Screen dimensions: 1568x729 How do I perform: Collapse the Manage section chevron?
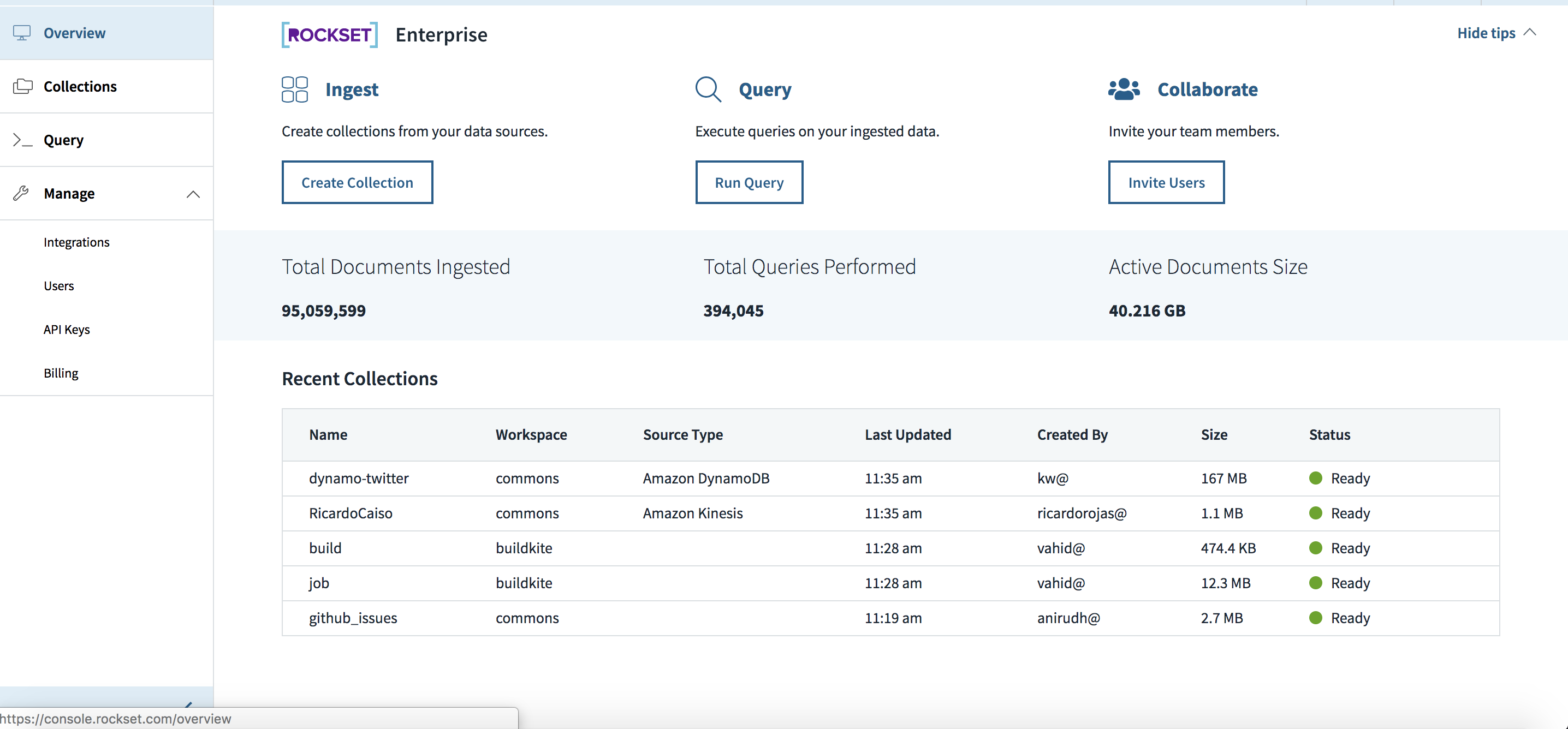click(x=193, y=194)
